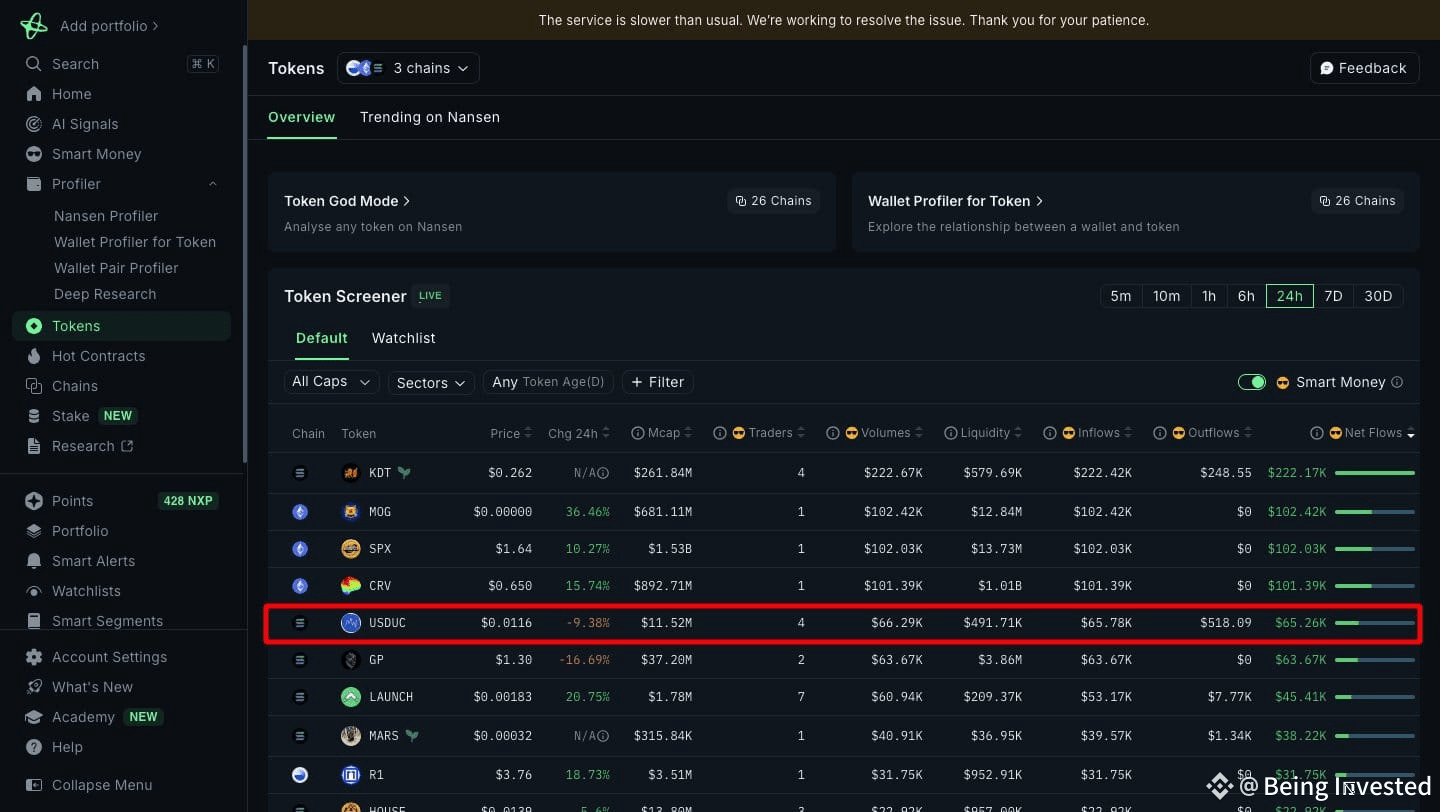This screenshot has width=1440, height=812.
Task: Click the 428 NXP points badge
Action: click(188, 501)
